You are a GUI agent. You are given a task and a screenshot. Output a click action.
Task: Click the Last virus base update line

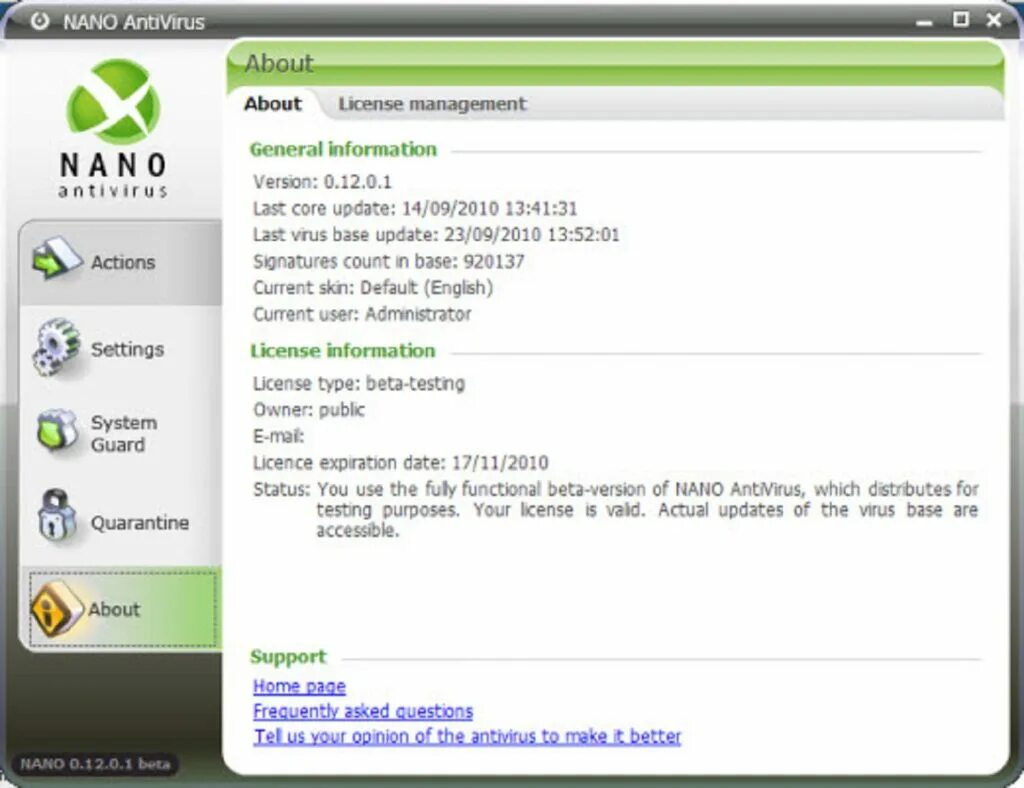click(x=436, y=234)
